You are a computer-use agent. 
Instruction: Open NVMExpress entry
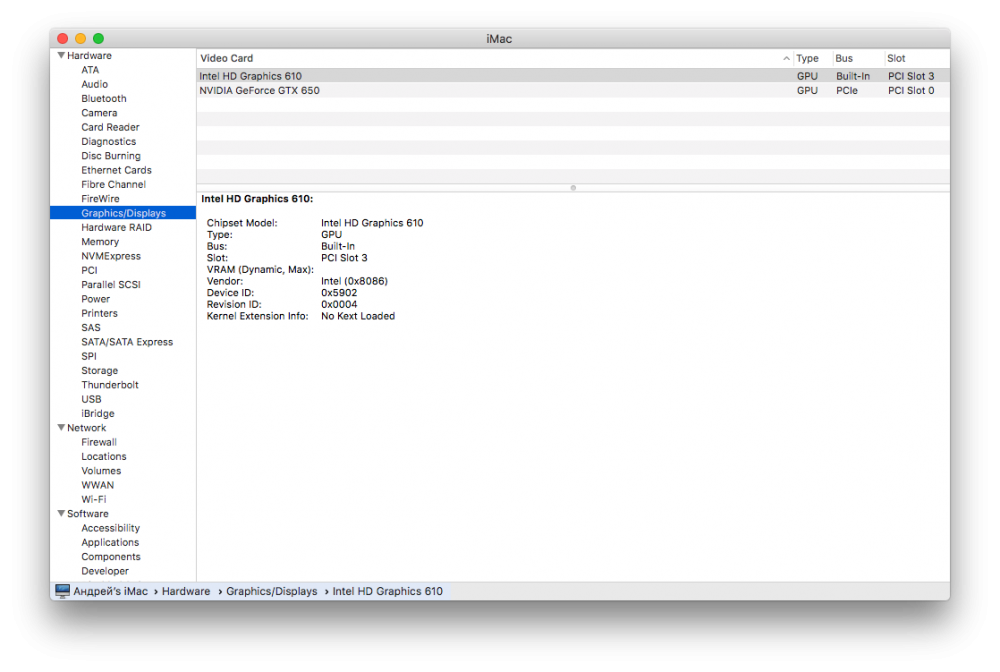tap(111, 256)
